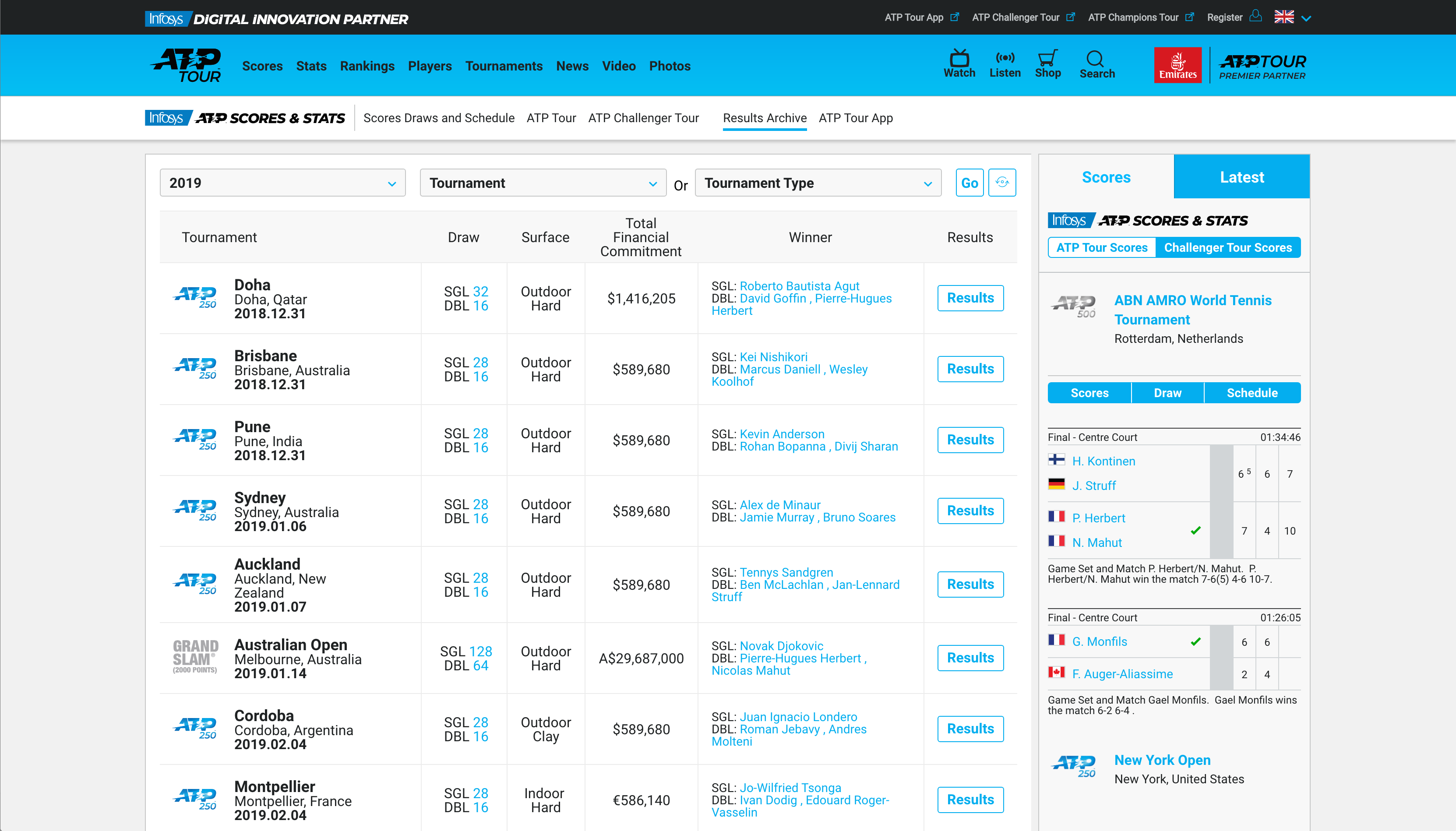Click ATP Tour App external link icon
This screenshot has height=831, width=1456.
coord(954,17)
